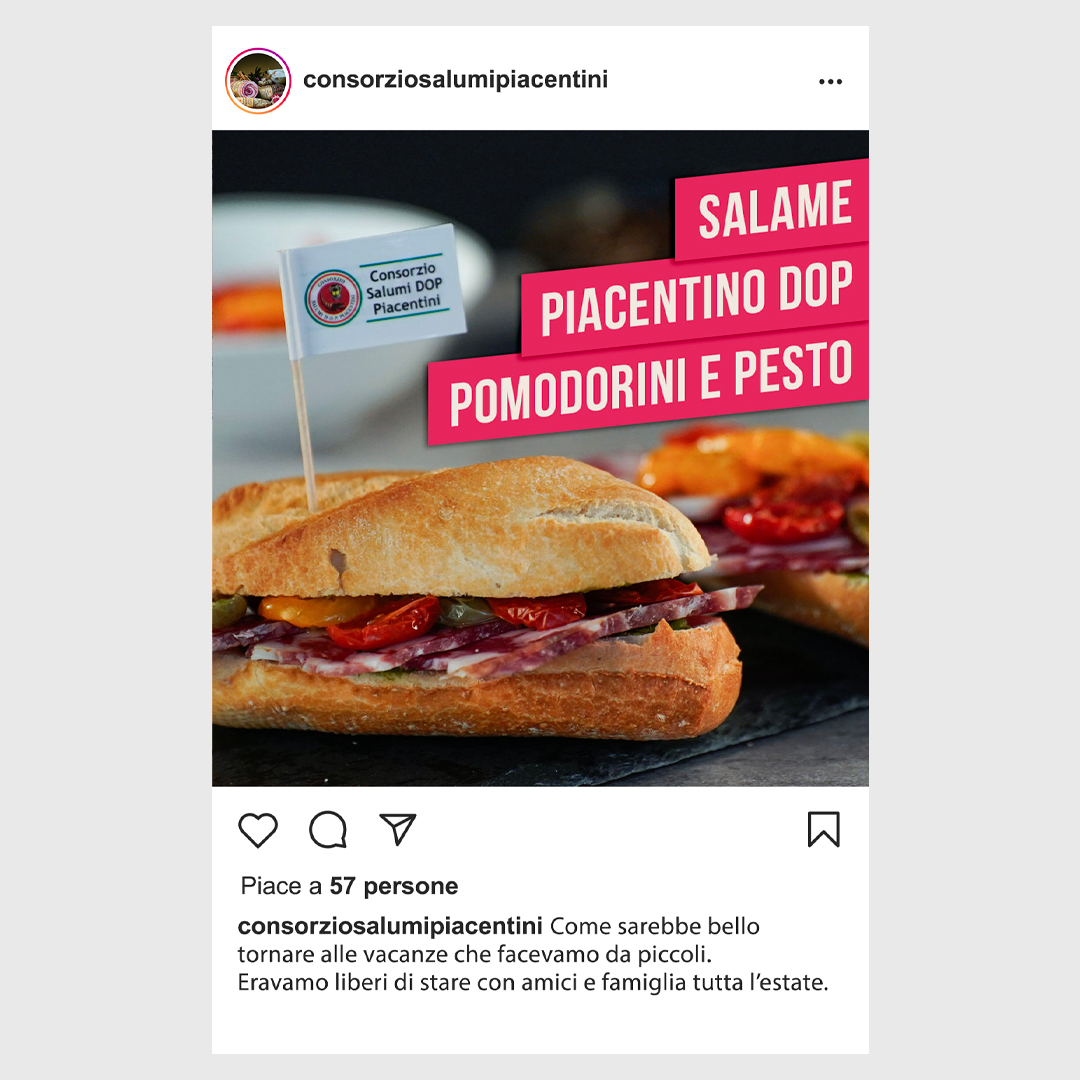Click the round Consorzio logo on the flag
1080x1080 pixels.
point(333,298)
